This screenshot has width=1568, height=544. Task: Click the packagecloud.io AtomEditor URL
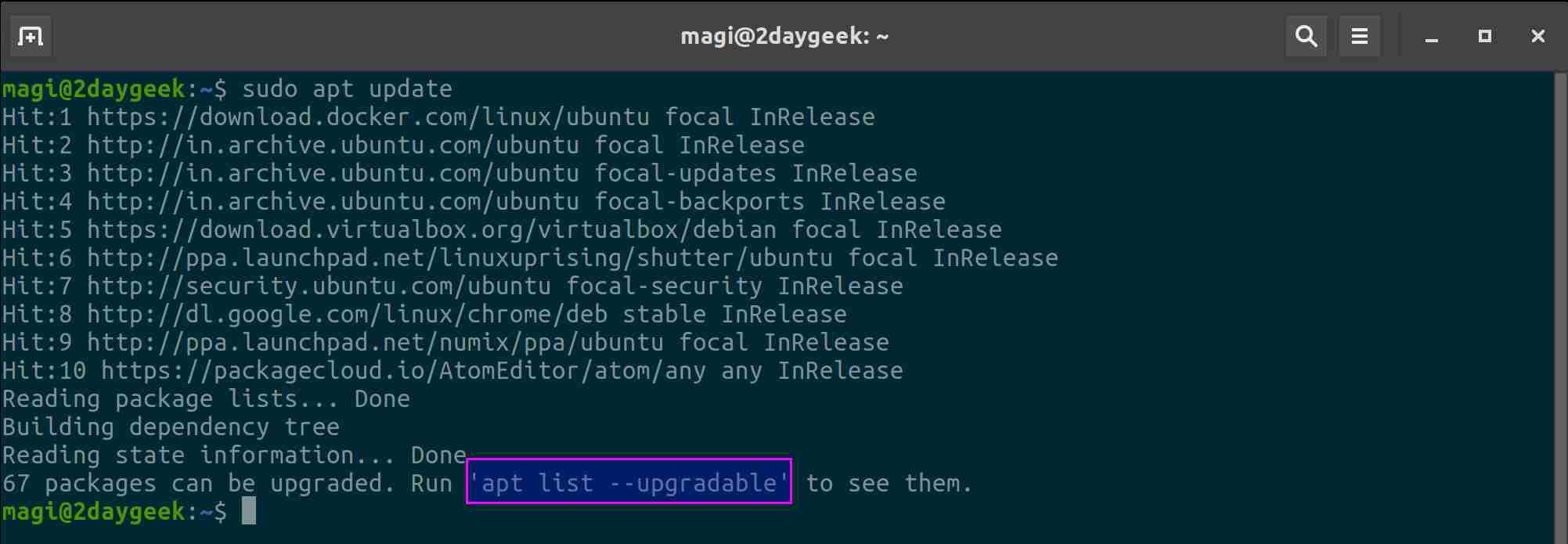click(x=403, y=371)
